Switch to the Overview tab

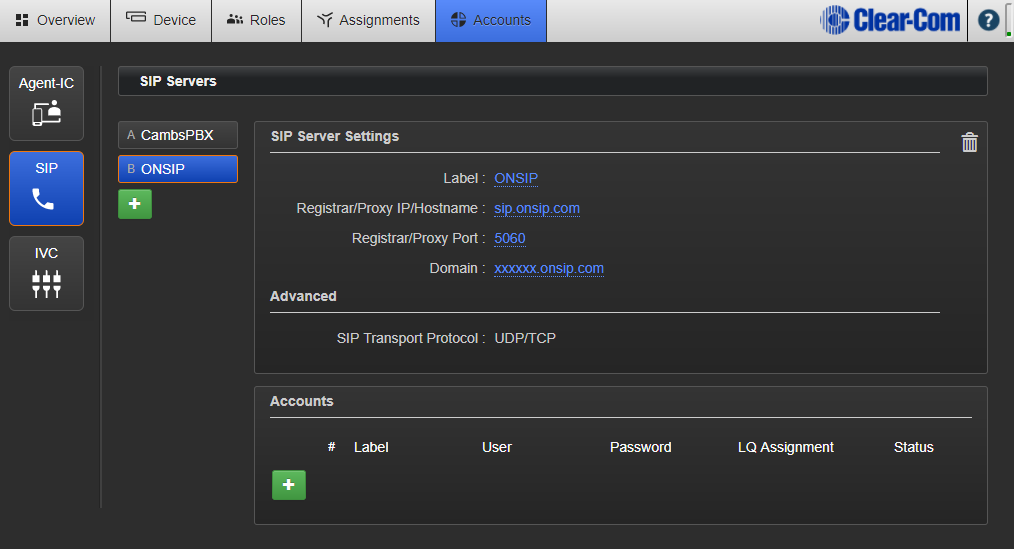point(56,20)
